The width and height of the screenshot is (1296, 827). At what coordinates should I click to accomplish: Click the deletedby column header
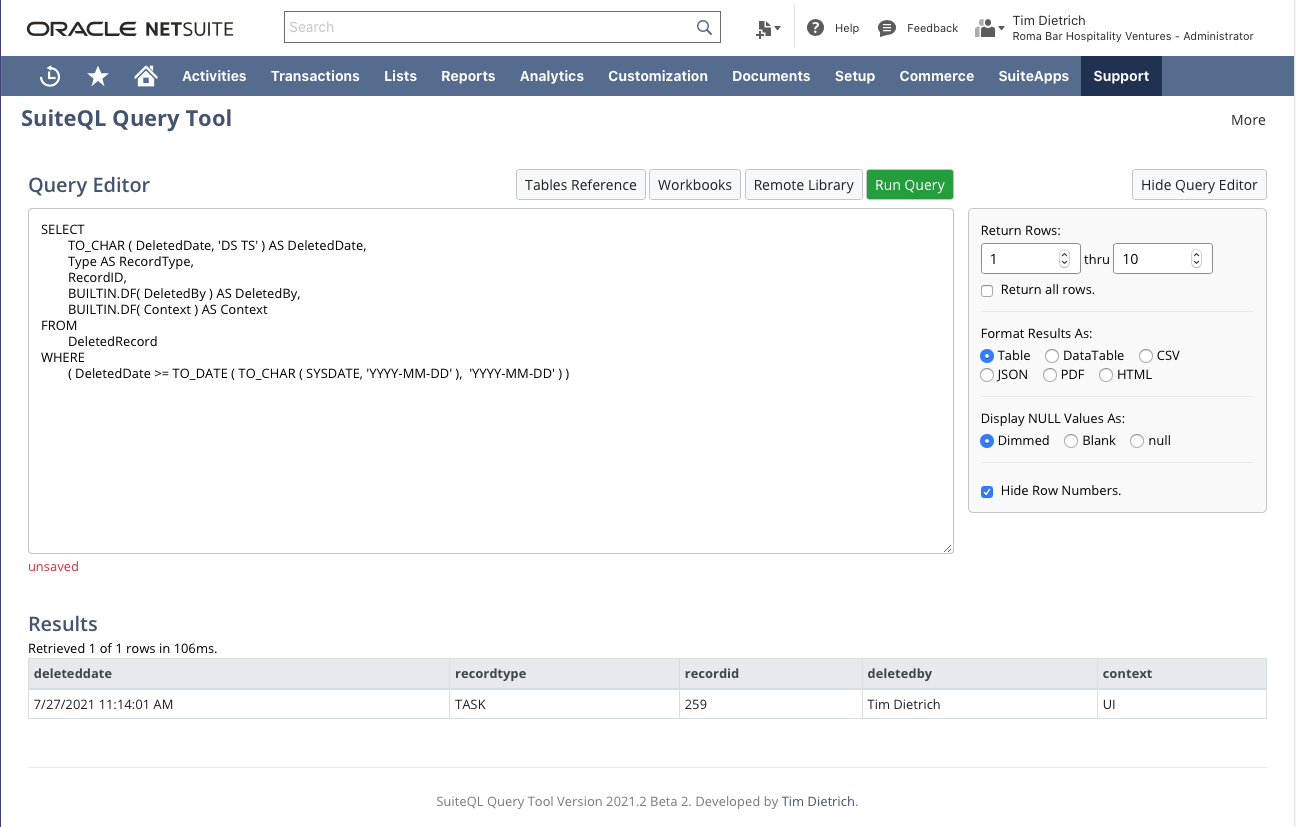(979, 674)
